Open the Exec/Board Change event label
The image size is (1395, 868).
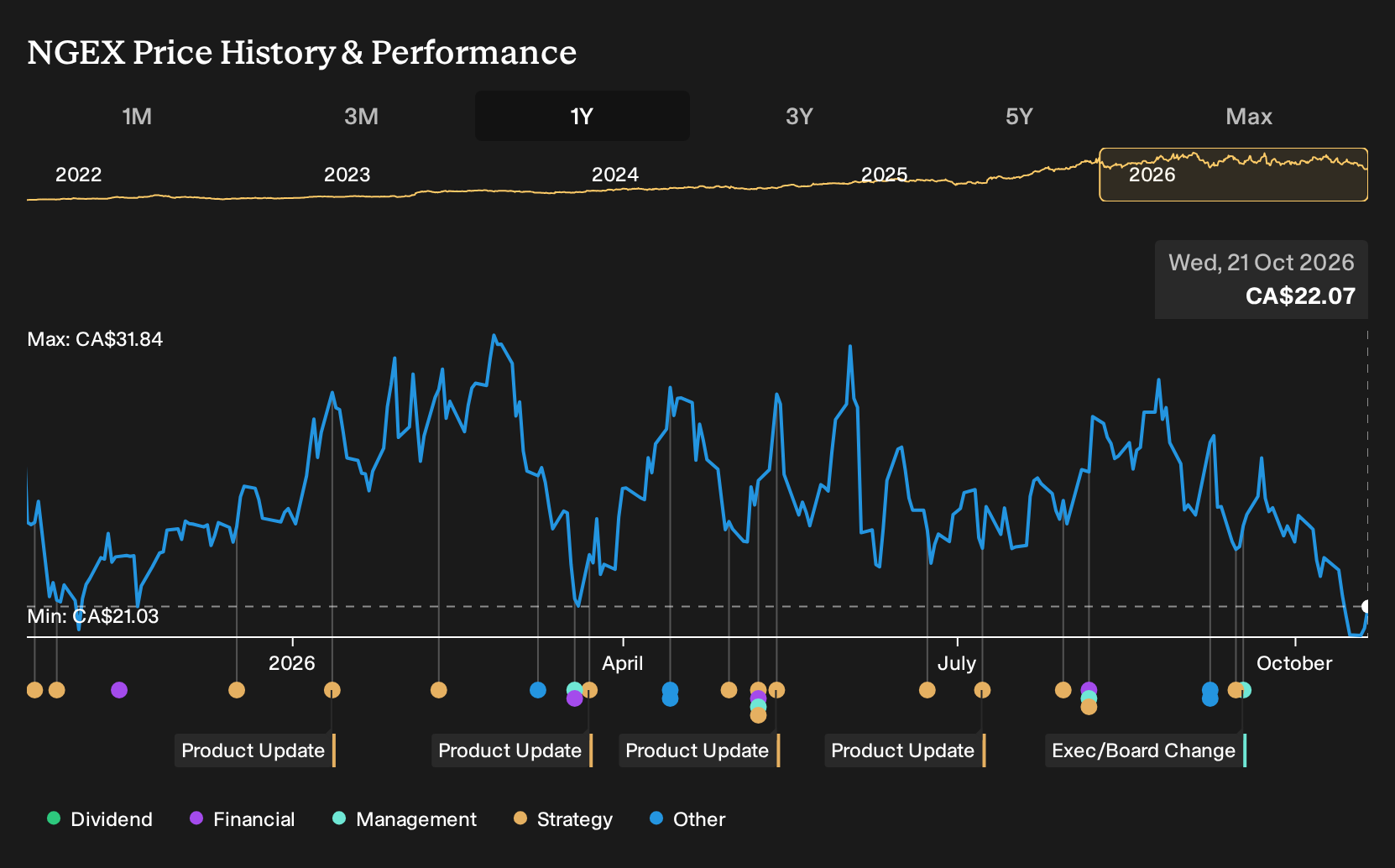click(x=1146, y=750)
